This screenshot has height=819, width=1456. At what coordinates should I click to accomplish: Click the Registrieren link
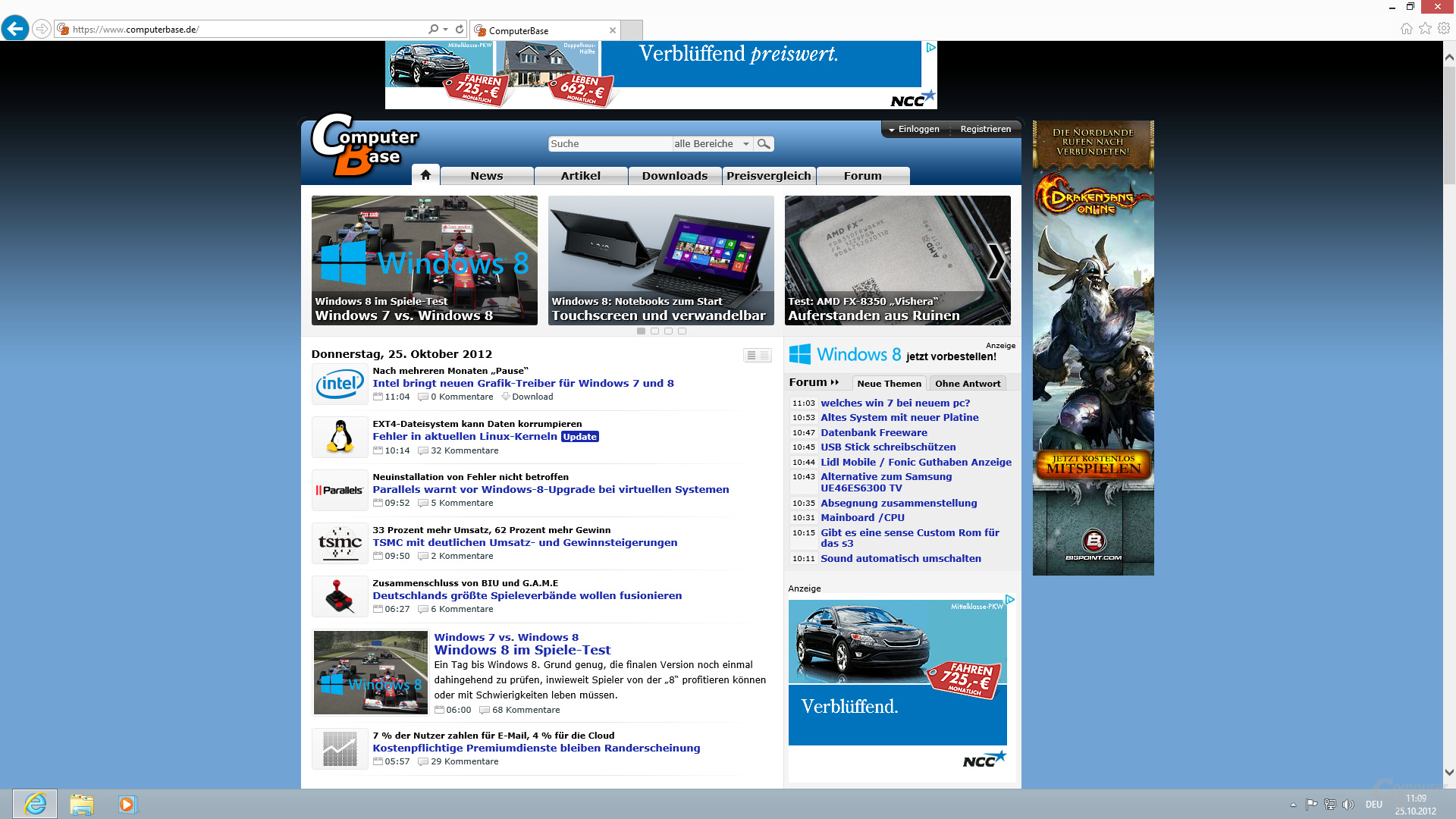pos(985,130)
